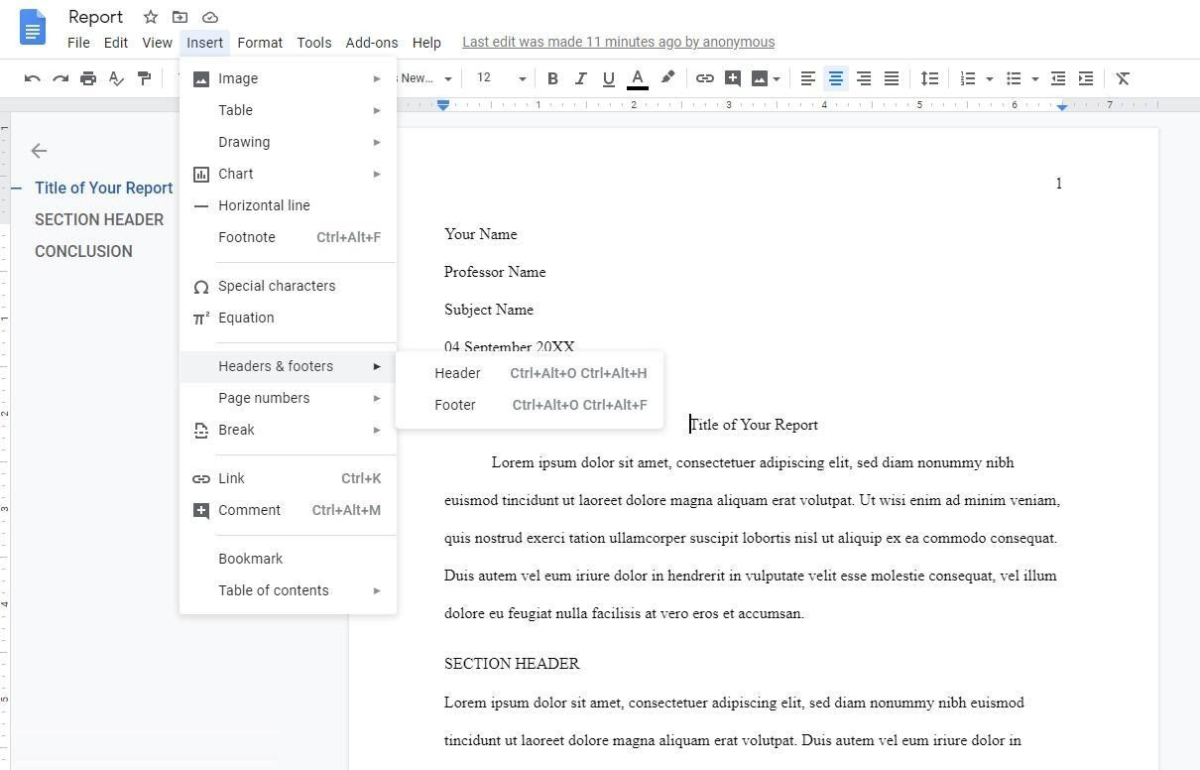Open the text color picker
1200x770 pixels.
point(637,77)
